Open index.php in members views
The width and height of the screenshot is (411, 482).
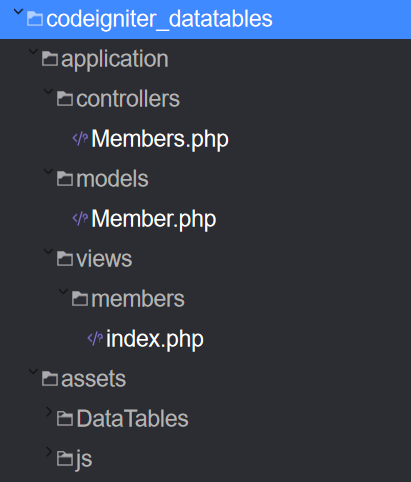click(155, 339)
